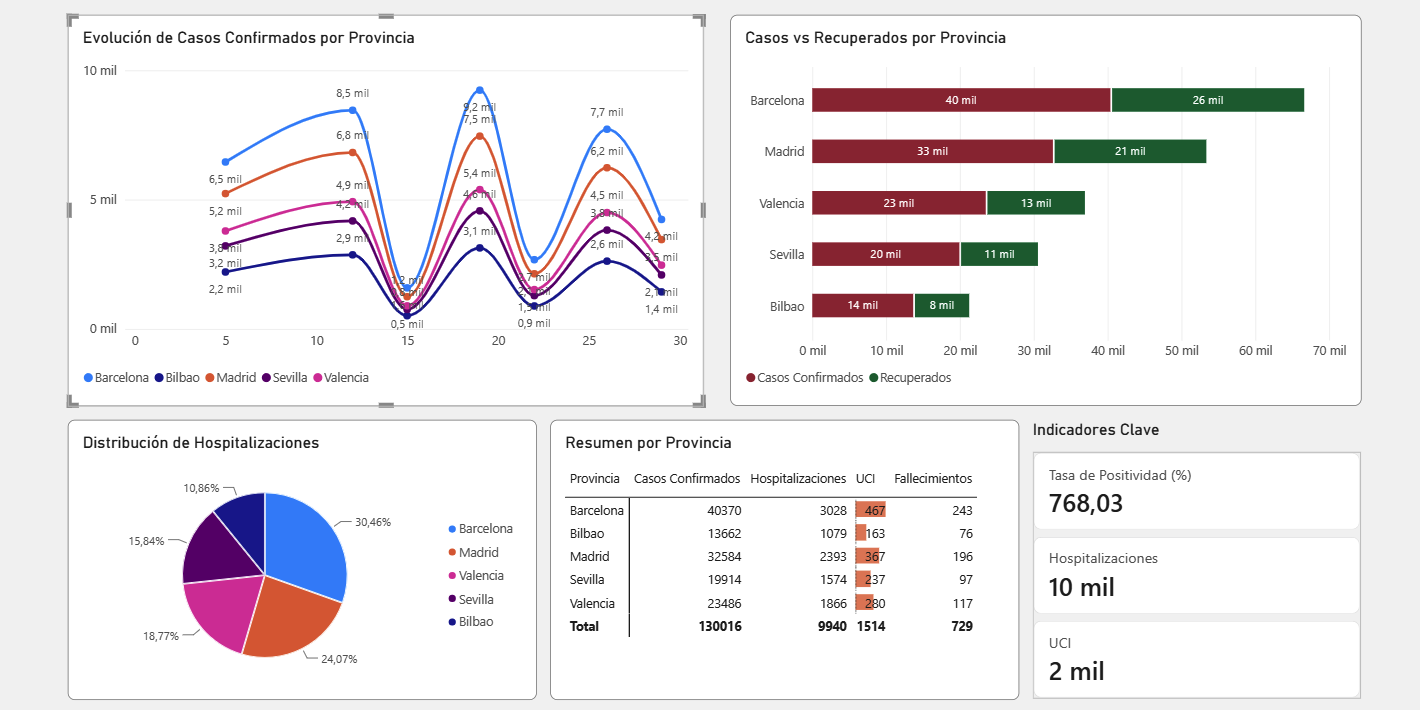Click Madrid in the pie chart legend
This screenshot has height=710, width=1420.
(x=473, y=552)
